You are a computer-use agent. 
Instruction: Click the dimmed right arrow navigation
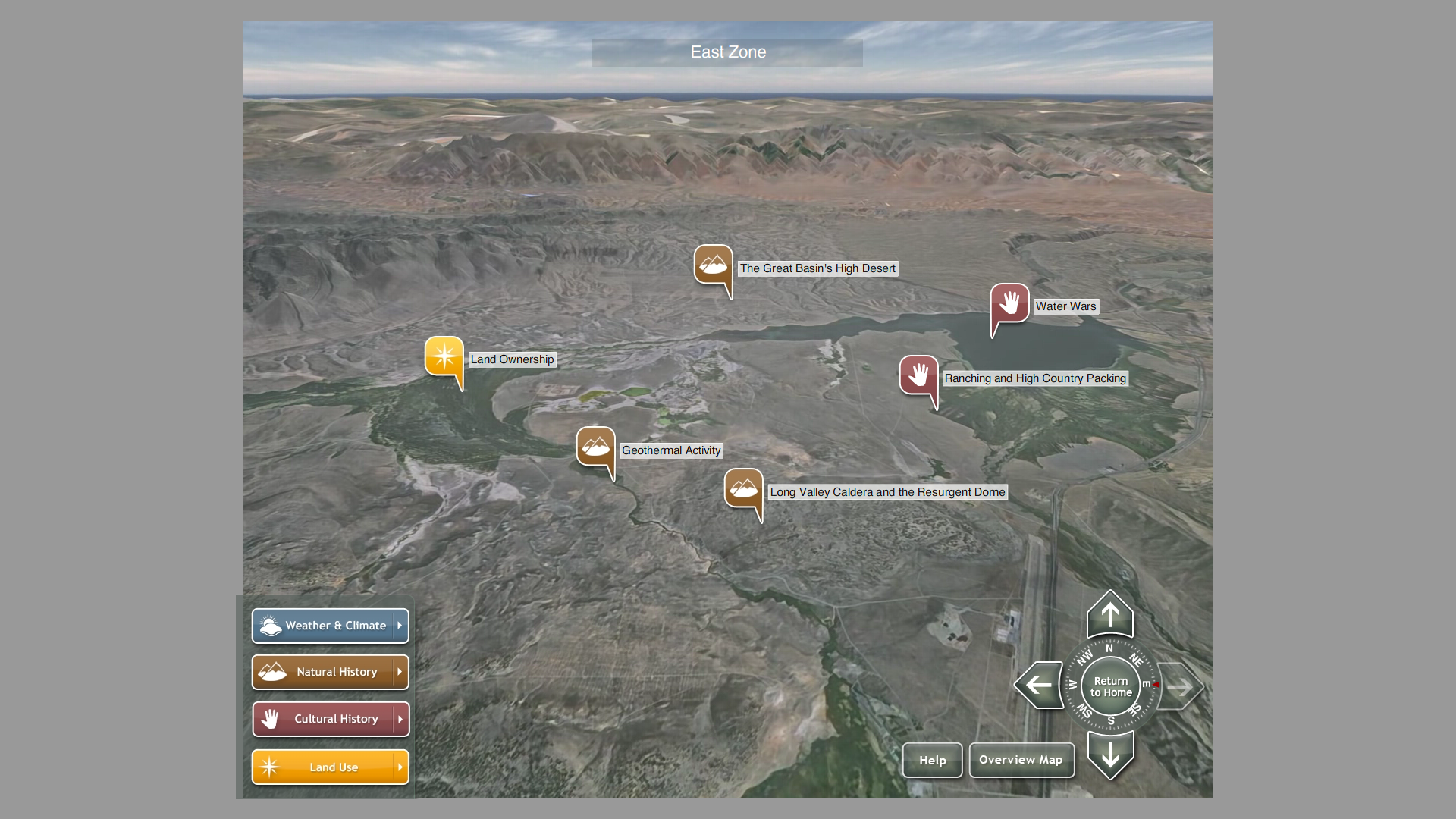pos(1180,687)
